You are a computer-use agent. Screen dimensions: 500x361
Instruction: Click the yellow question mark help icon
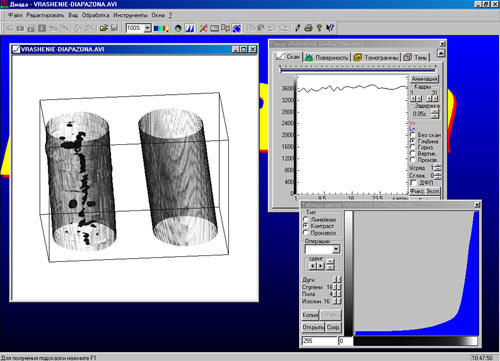click(x=319, y=28)
